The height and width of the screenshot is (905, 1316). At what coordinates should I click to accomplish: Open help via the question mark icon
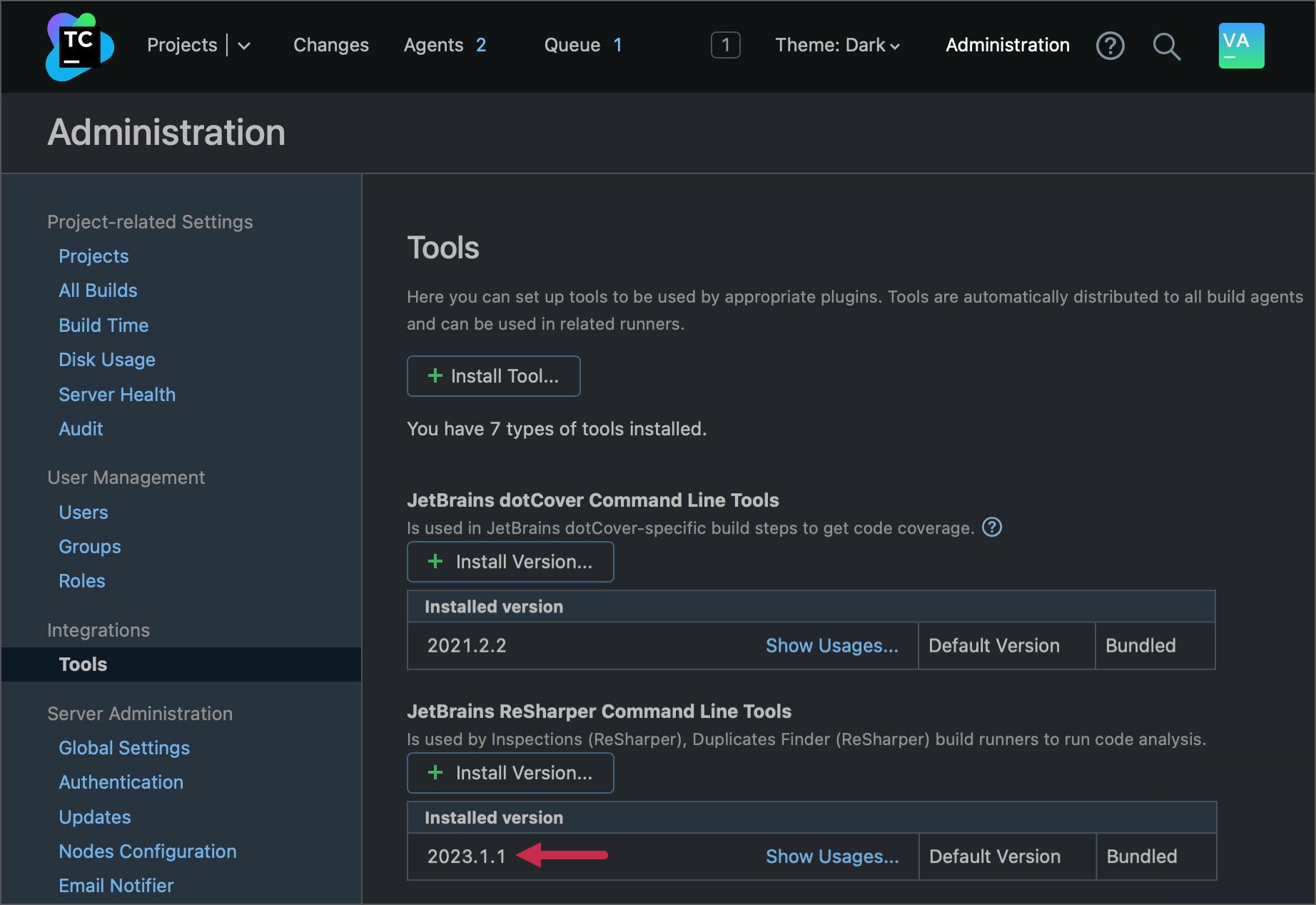coord(1110,46)
